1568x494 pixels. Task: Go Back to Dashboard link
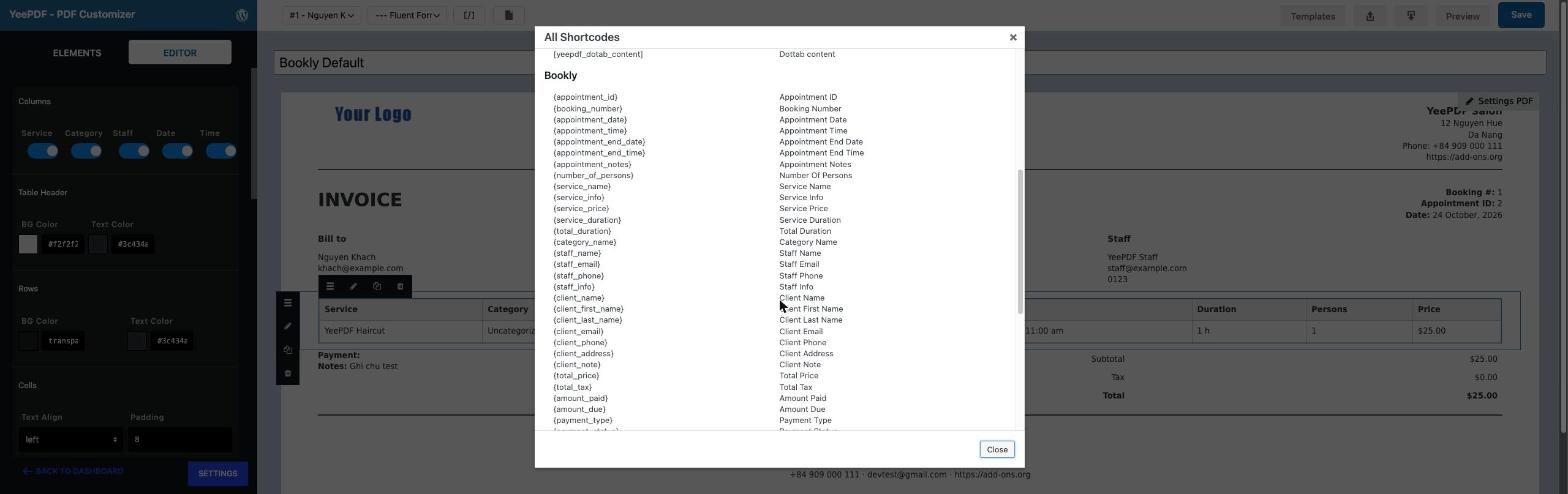tap(73, 471)
